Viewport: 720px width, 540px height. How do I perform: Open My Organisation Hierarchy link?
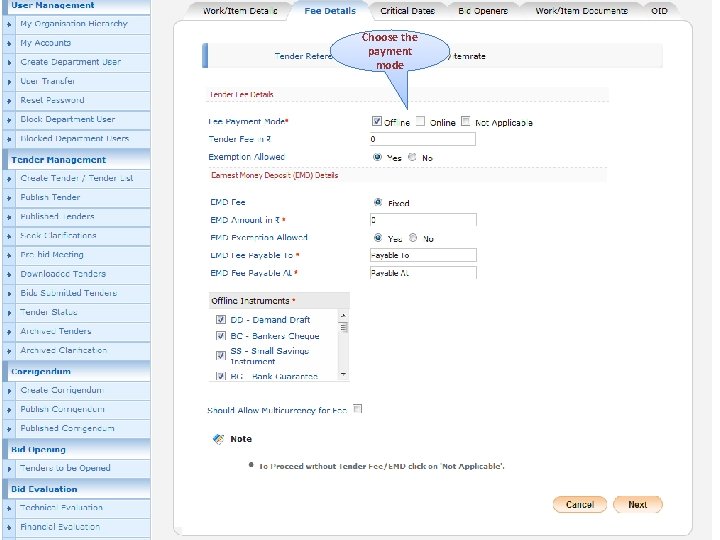74,23
